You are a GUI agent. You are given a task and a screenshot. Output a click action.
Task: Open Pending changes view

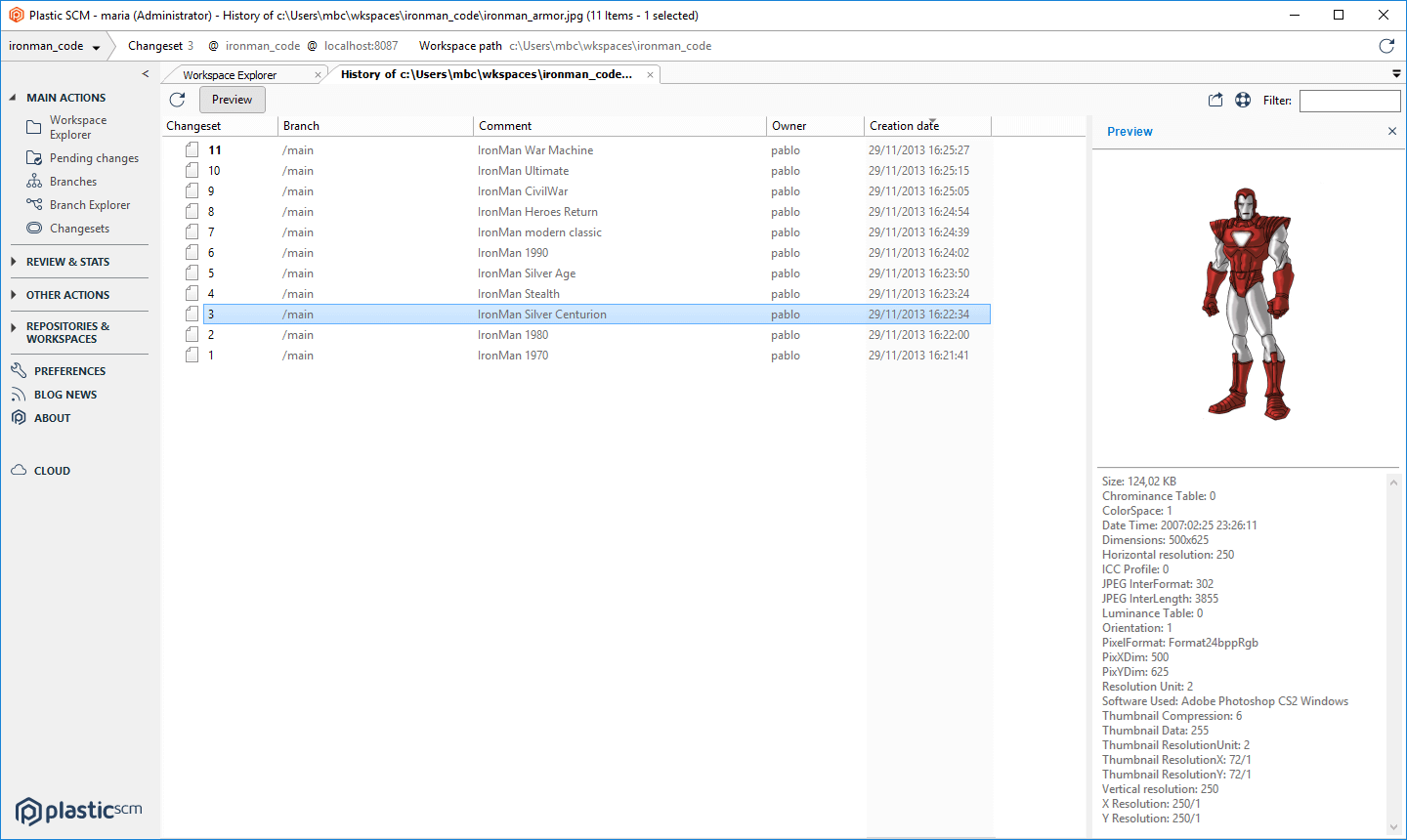94,158
